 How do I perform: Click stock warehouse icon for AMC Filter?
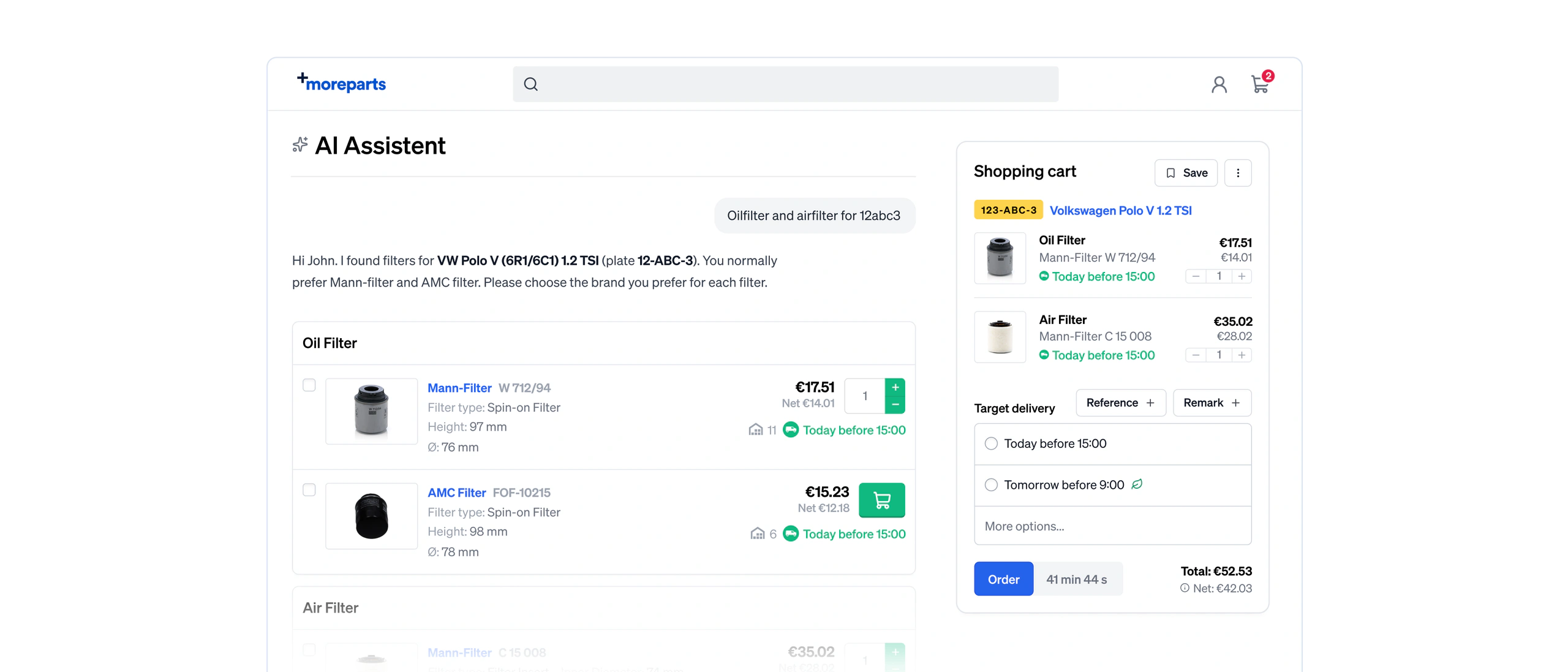pyautogui.click(x=758, y=534)
